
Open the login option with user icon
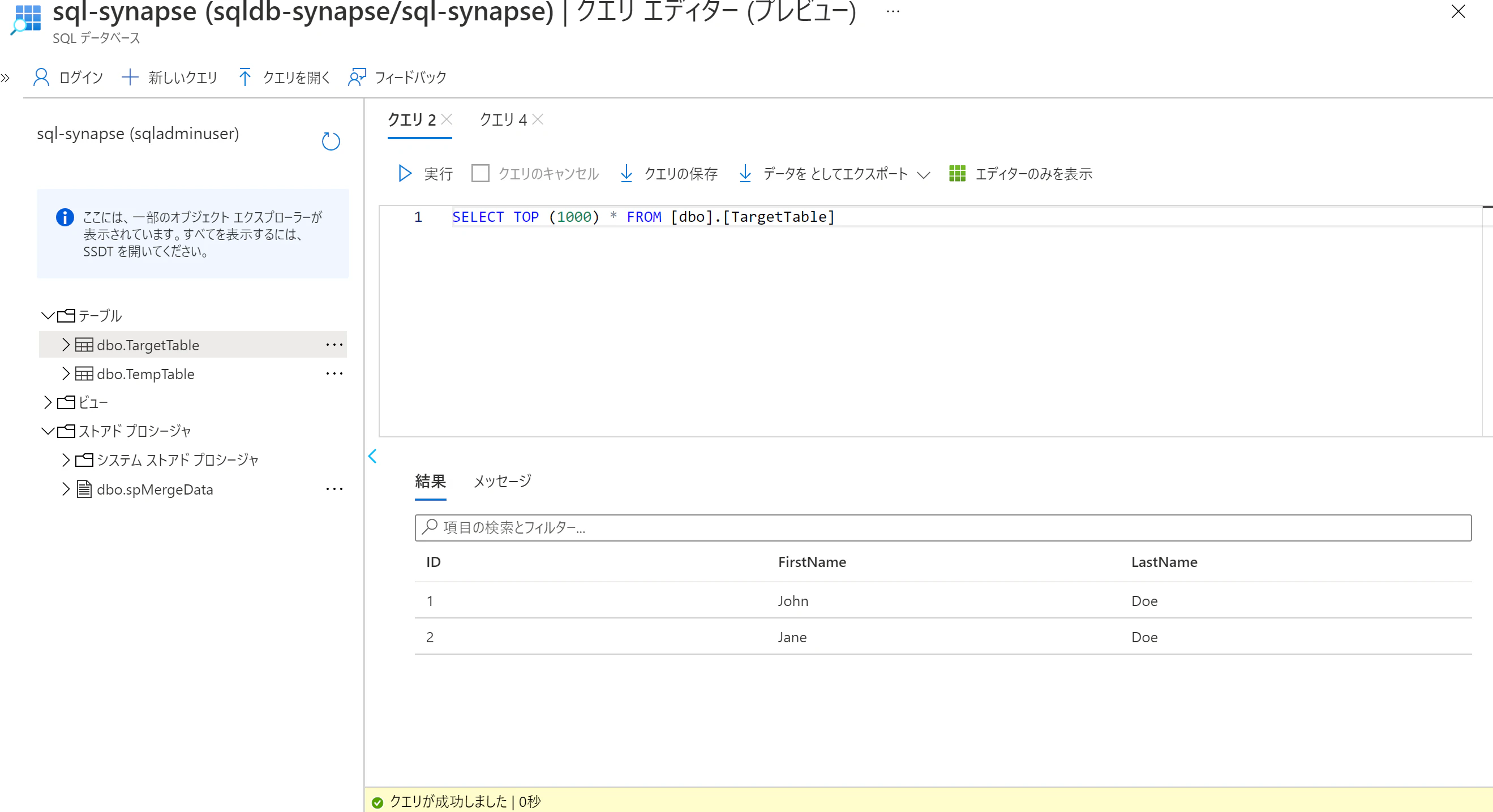[41, 77]
